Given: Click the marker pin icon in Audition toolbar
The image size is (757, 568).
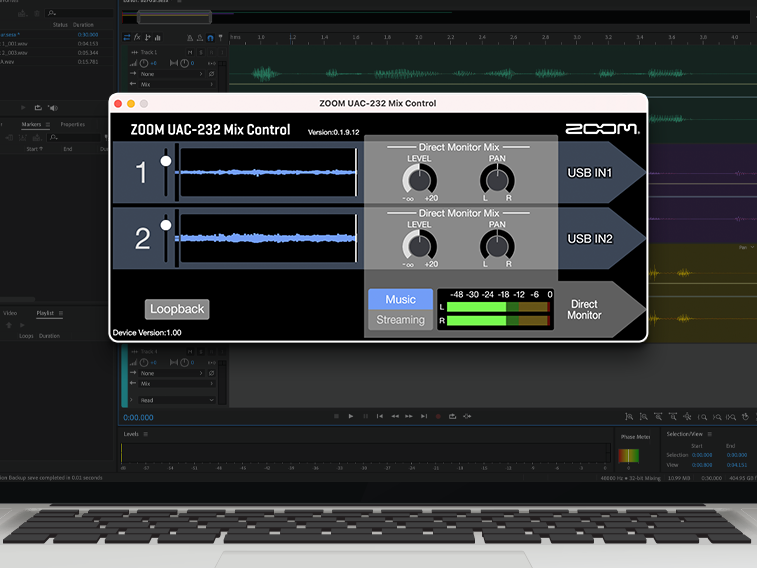Looking at the screenshot, I should click(x=221, y=38).
